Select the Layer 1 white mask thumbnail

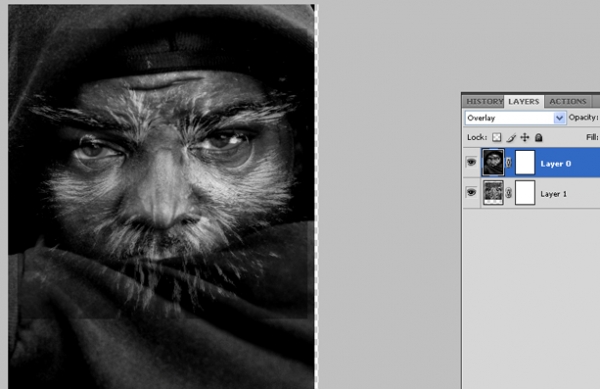pyautogui.click(x=525, y=193)
